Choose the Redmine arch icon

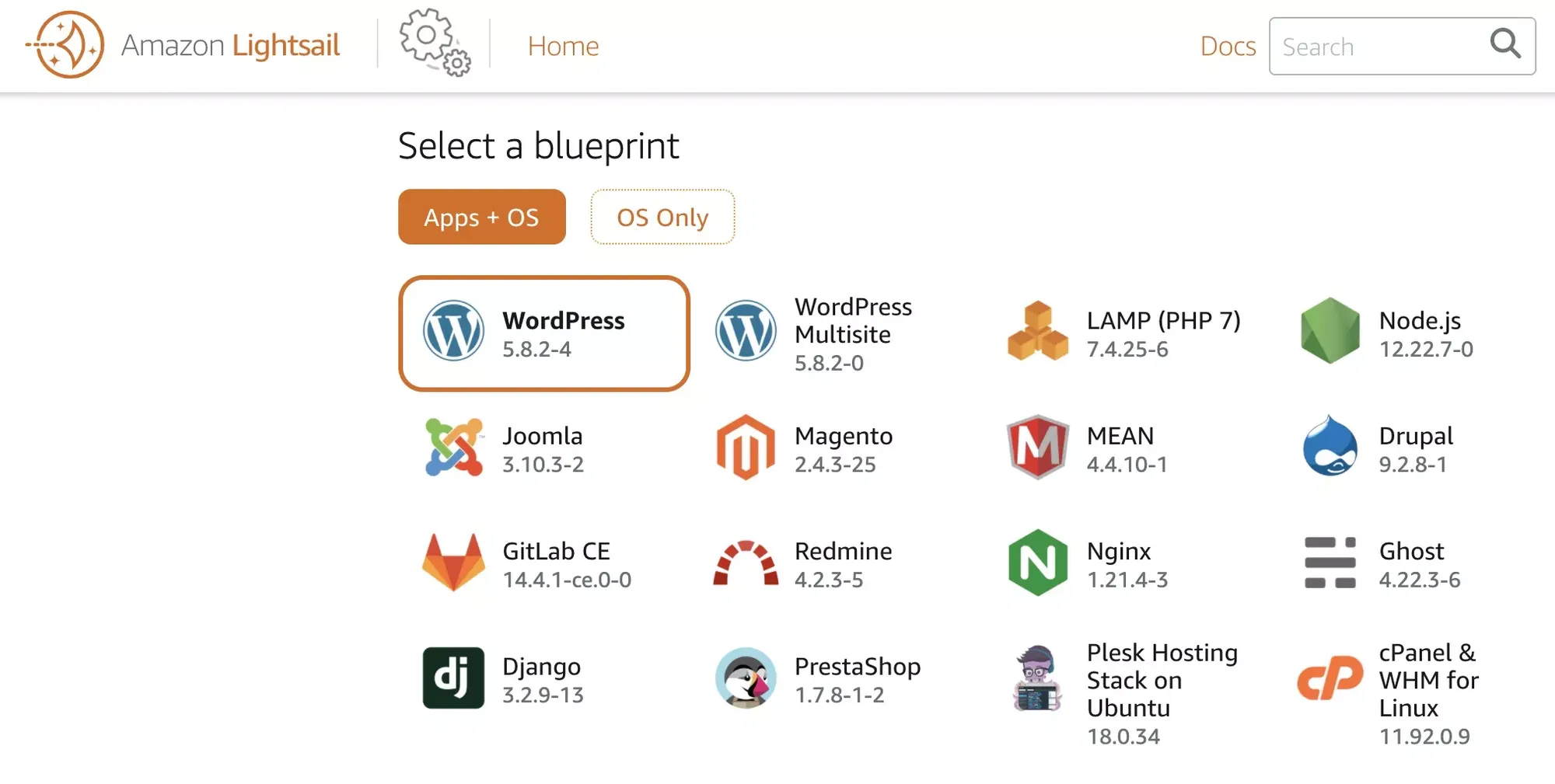[x=746, y=562]
